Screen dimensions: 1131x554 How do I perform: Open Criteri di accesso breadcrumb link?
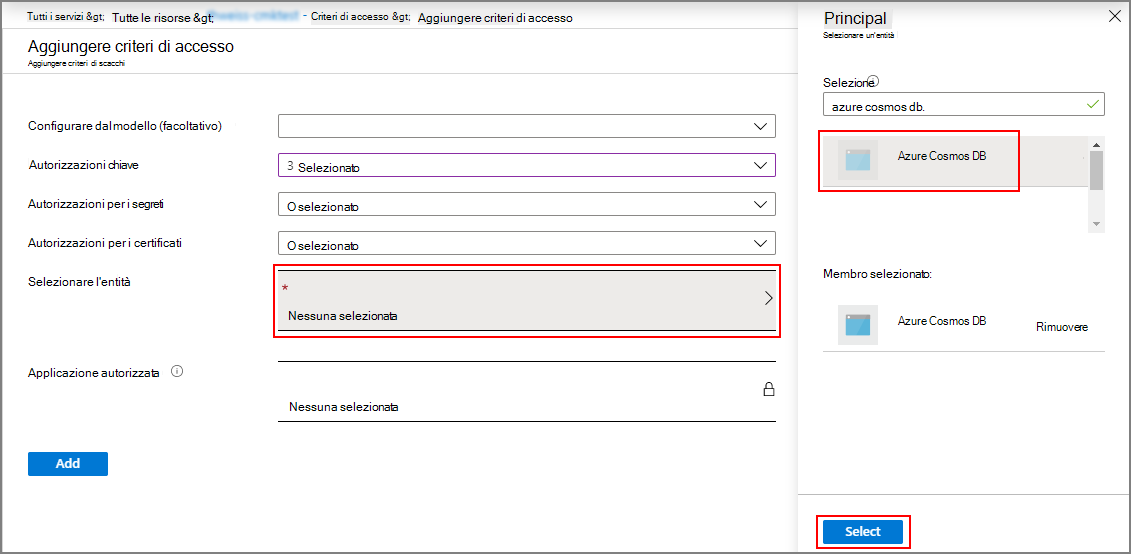click(360, 17)
